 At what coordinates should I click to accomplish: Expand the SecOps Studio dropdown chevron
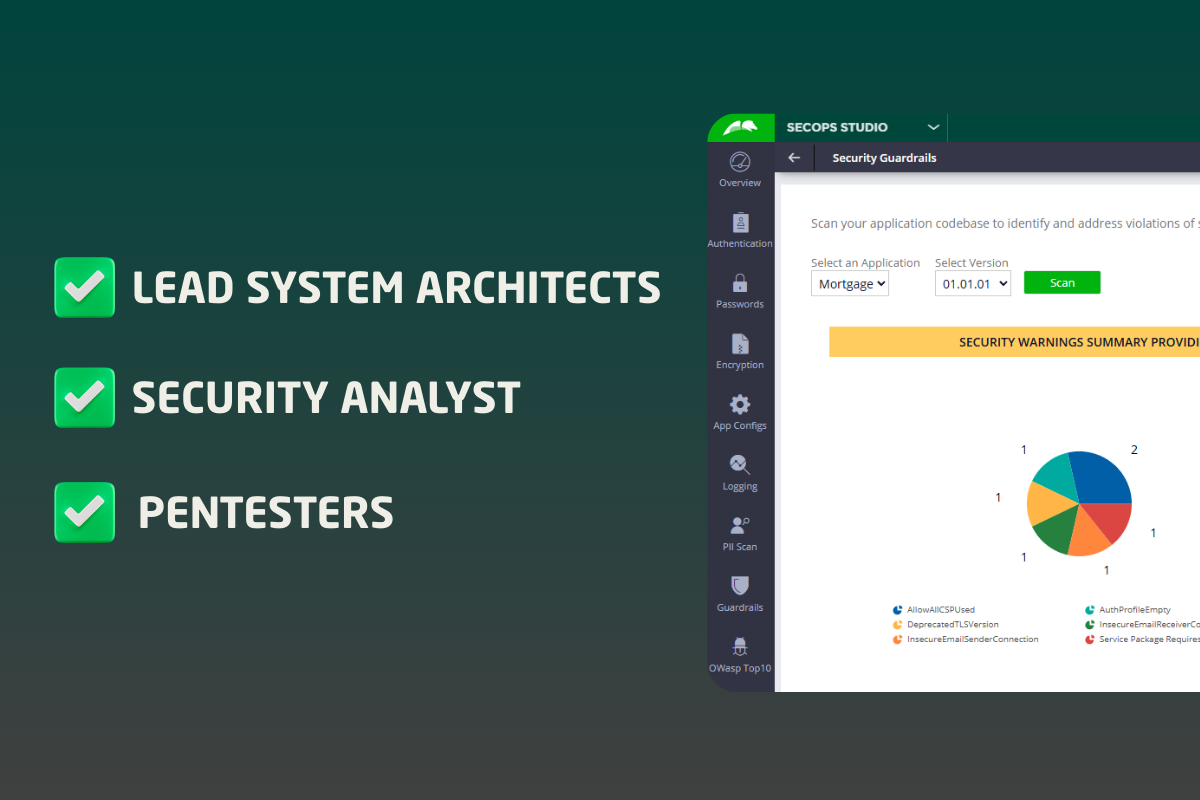tap(933, 127)
